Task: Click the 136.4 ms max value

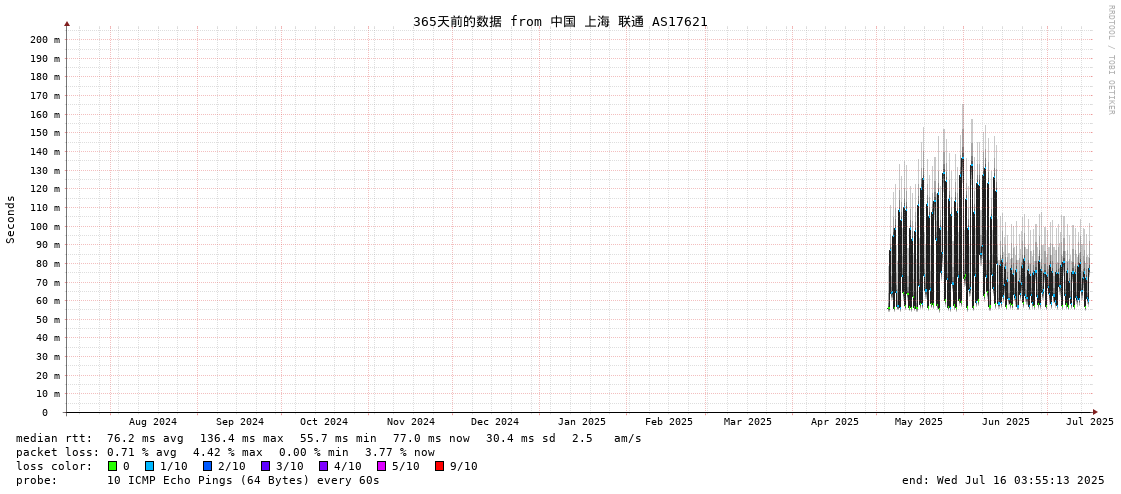Action: pos(242,438)
